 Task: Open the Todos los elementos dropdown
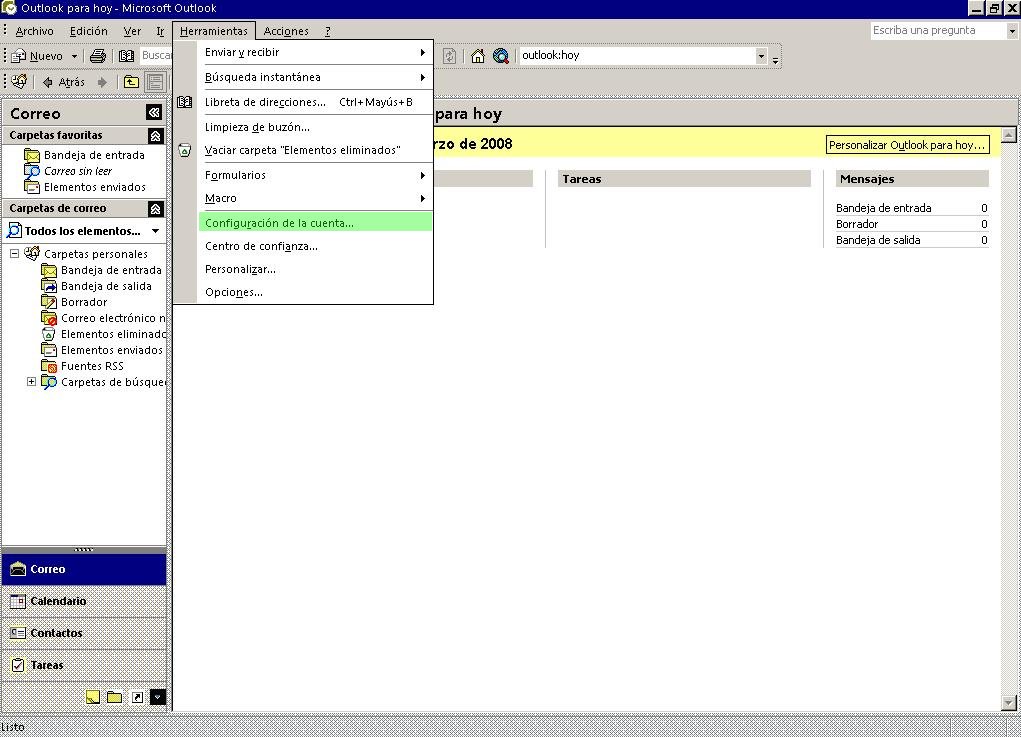point(156,231)
